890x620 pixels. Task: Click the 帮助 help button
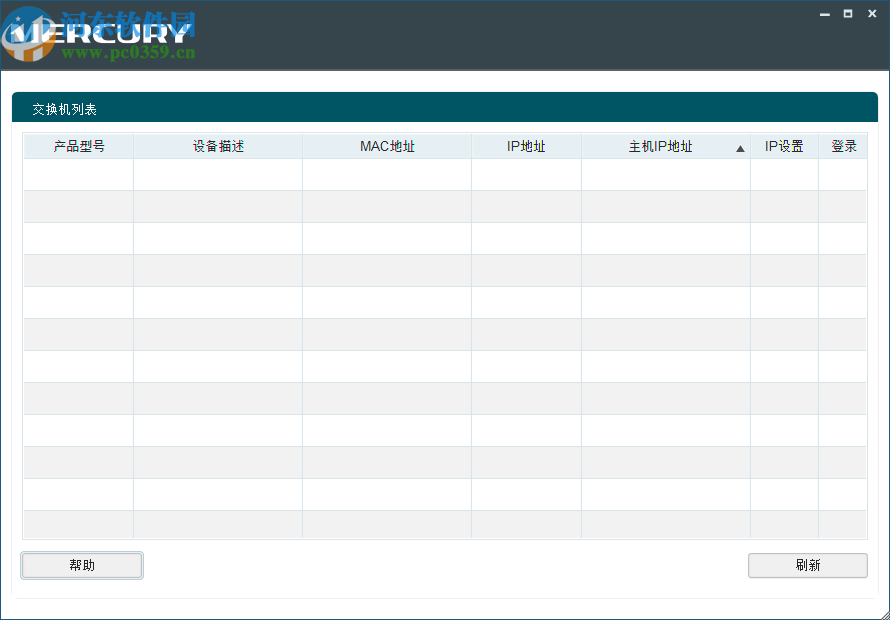82,565
